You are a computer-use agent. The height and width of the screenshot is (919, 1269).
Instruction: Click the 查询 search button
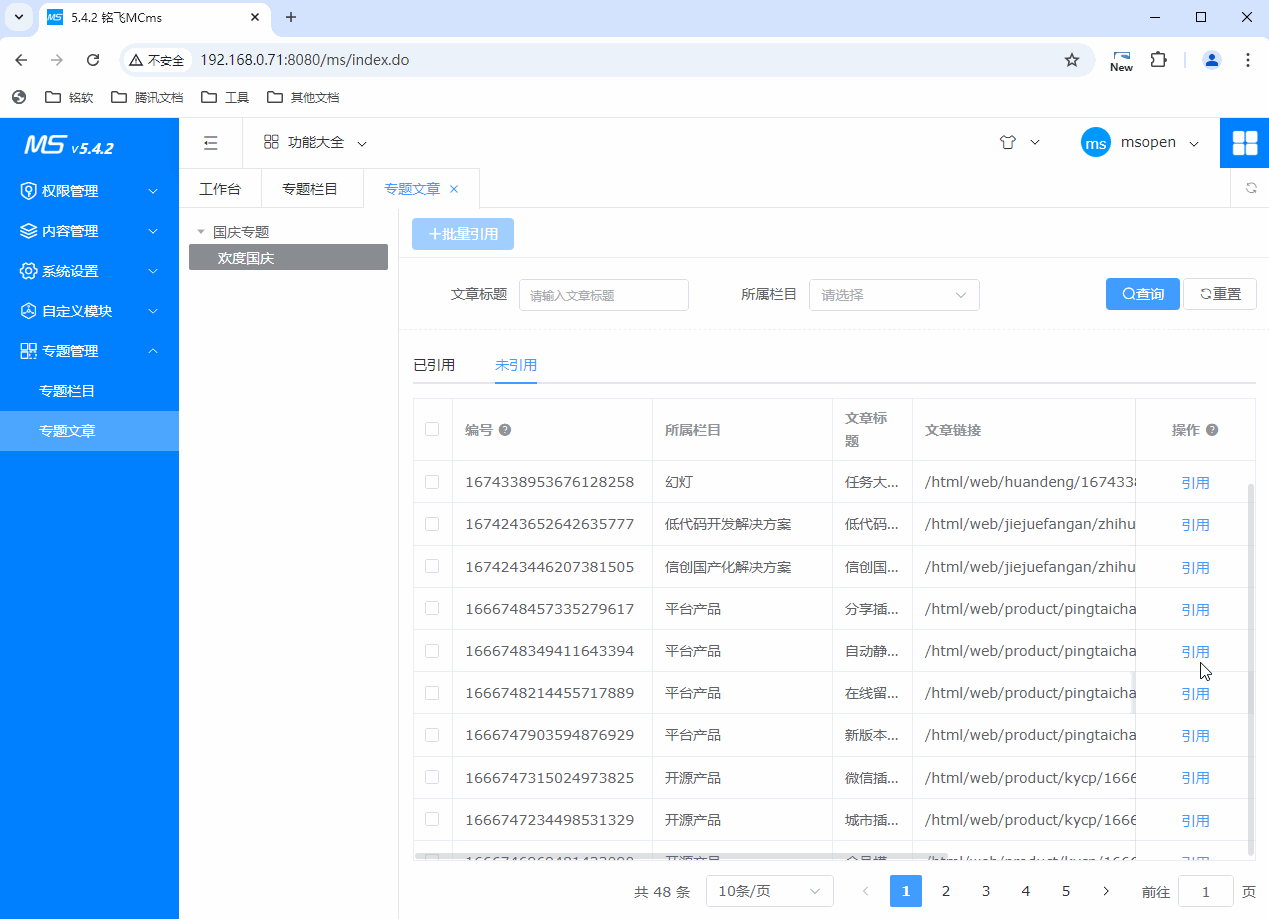[x=1142, y=294]
